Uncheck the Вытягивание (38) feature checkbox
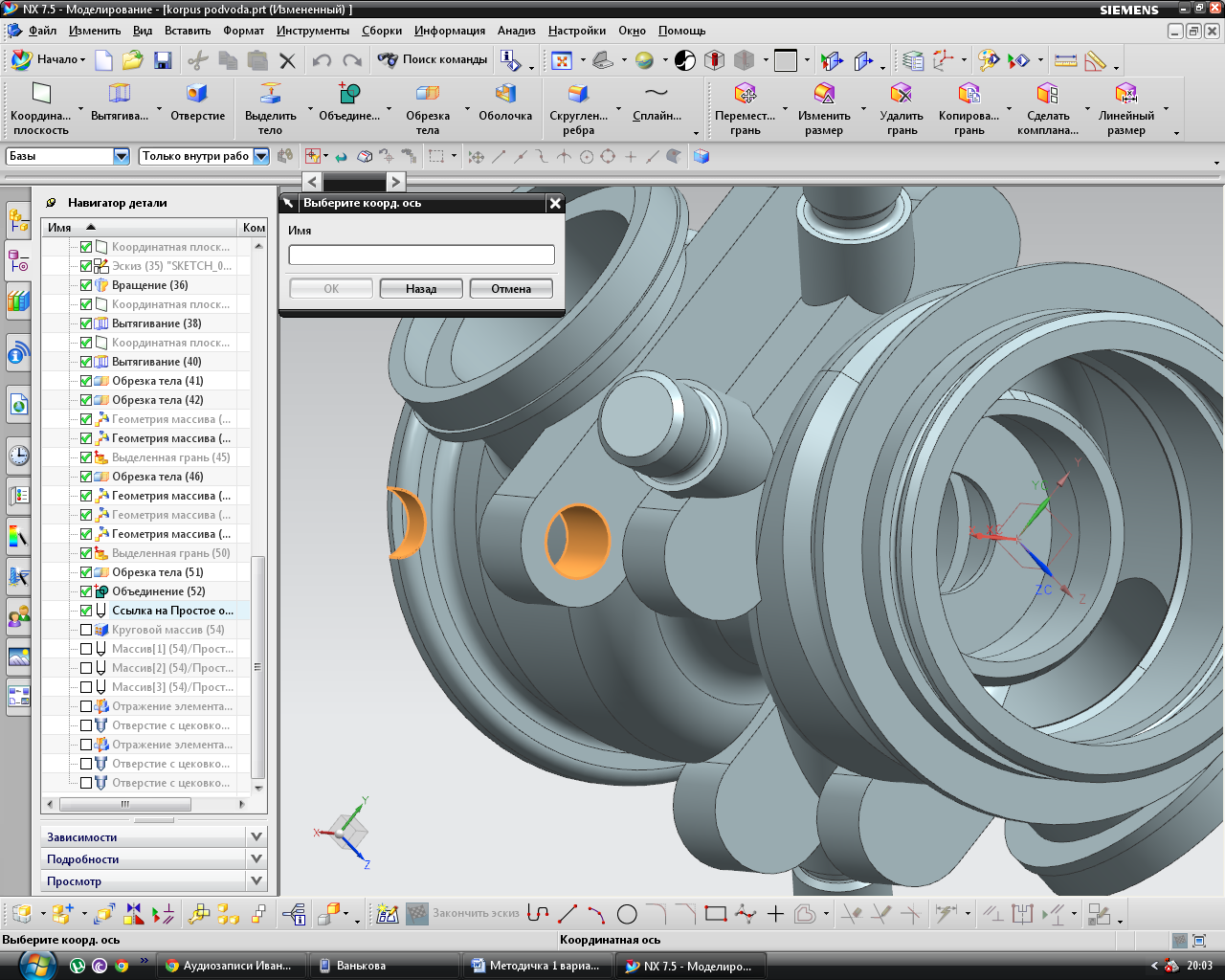The width and height of the screenshot is (1225, 980). (86, 323)
